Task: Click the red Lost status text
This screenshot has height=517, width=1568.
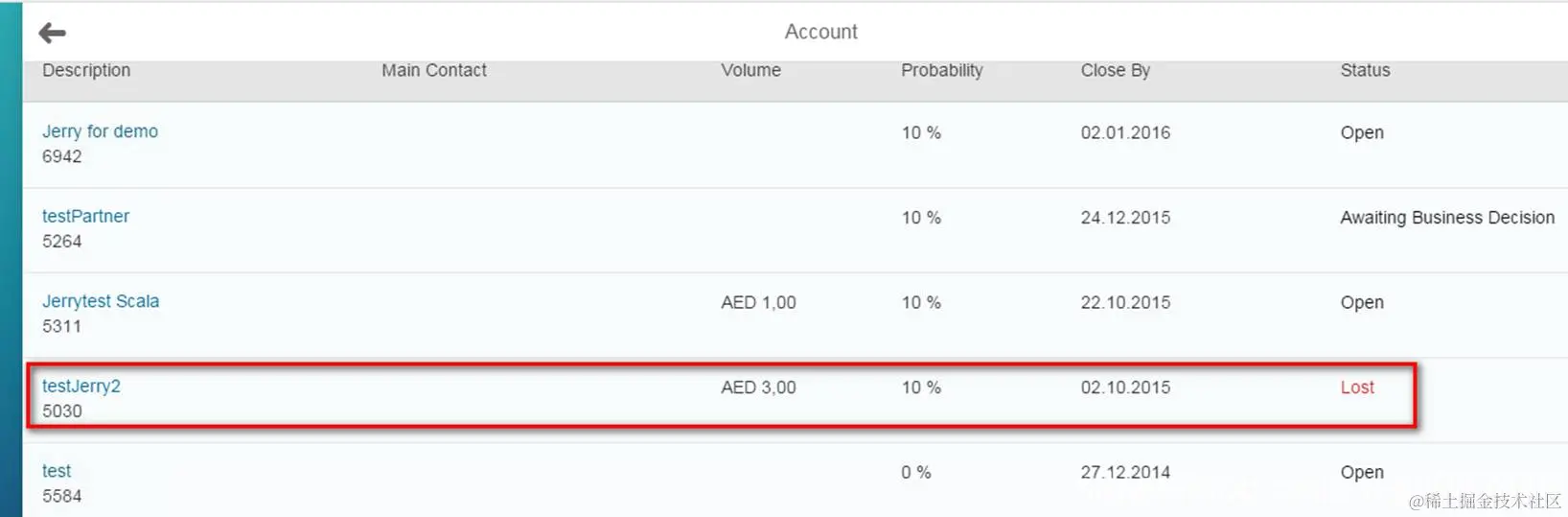Action: point(1357,388)
